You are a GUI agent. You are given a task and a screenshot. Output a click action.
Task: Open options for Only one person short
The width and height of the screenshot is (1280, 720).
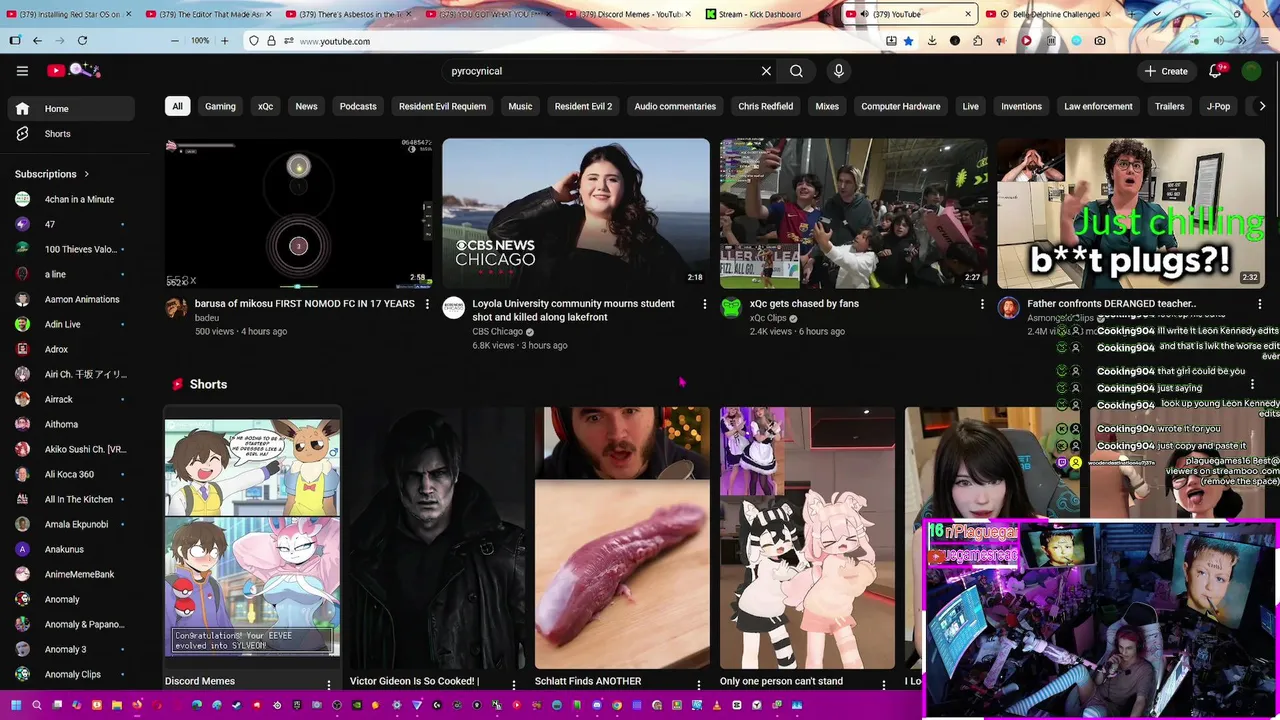884,685
